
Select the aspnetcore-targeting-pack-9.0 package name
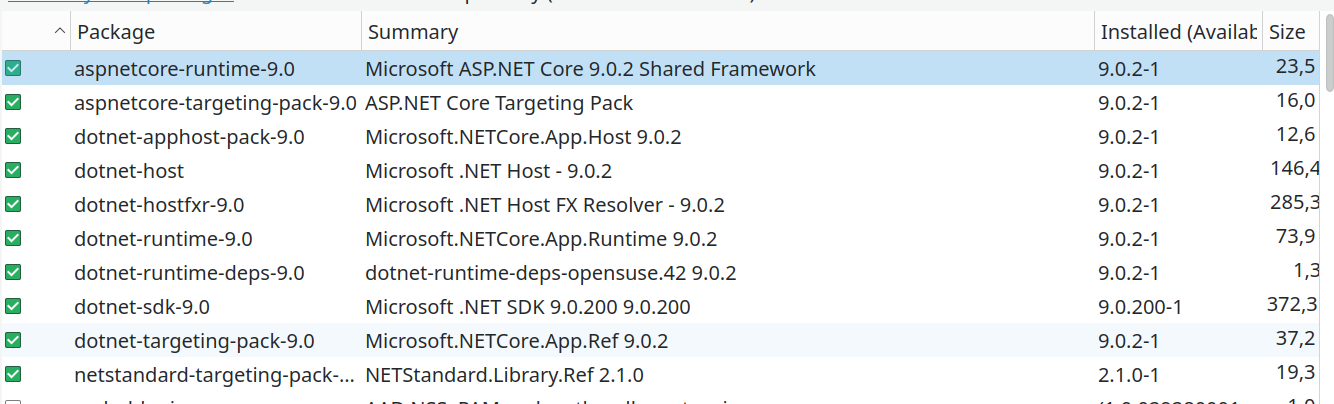215,103
